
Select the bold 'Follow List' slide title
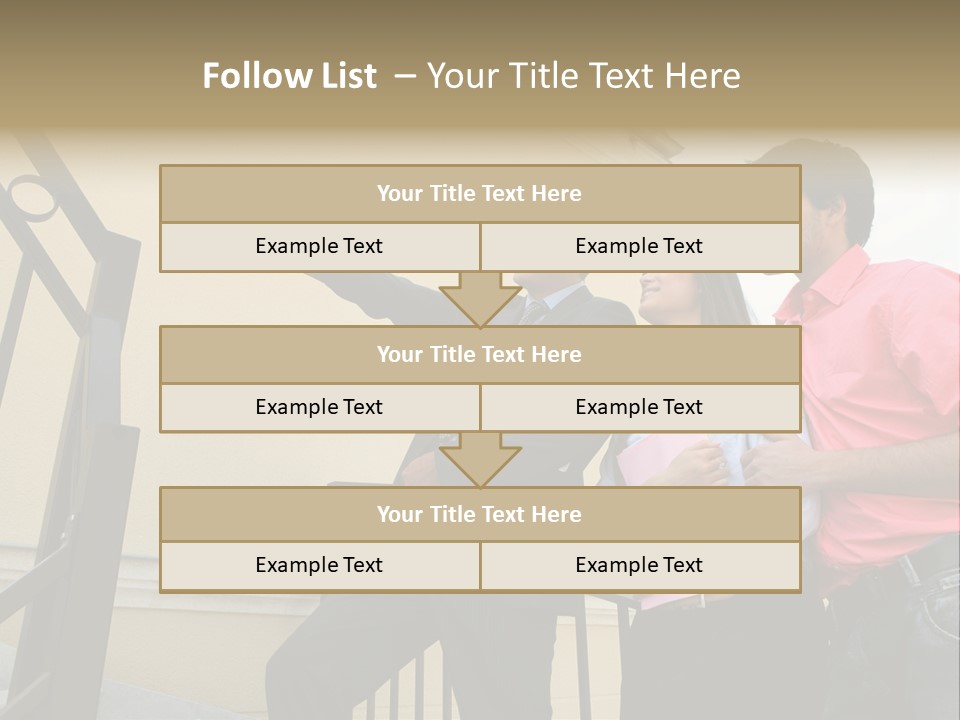(x=289, y=76)
